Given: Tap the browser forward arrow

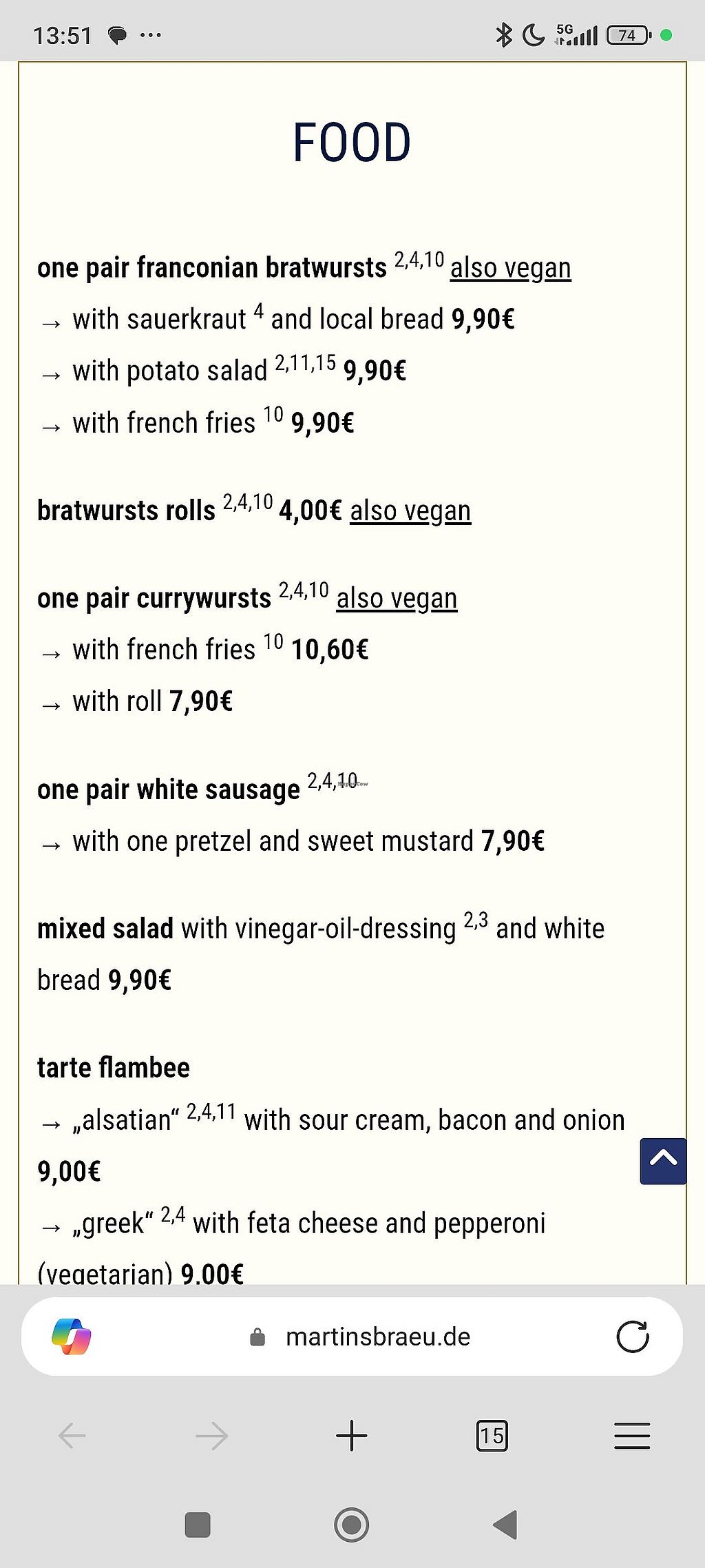Looking at the screenshot, I should [x=211, y=1436].
